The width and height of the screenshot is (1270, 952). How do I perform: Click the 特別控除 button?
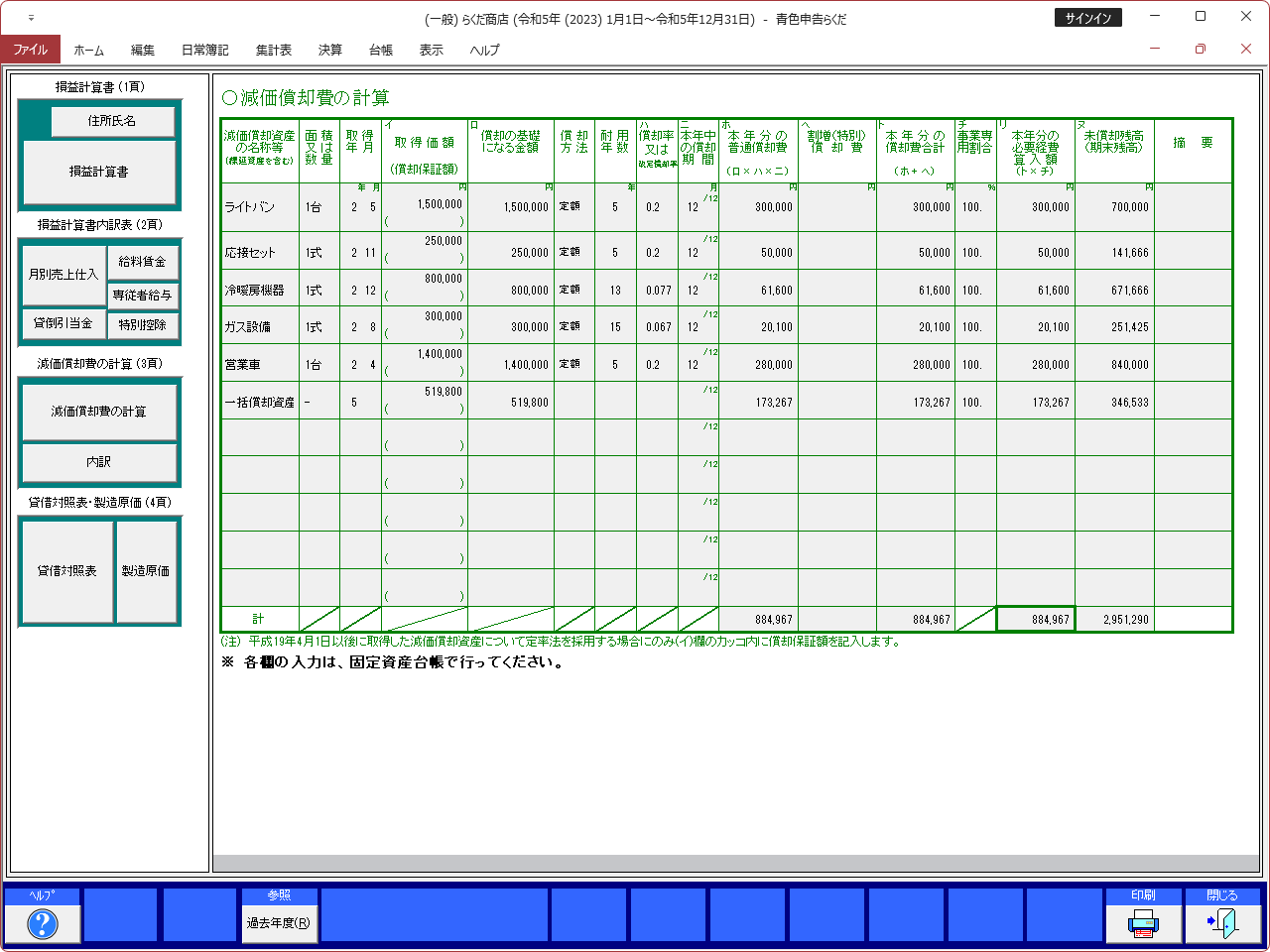coord(143,324)
